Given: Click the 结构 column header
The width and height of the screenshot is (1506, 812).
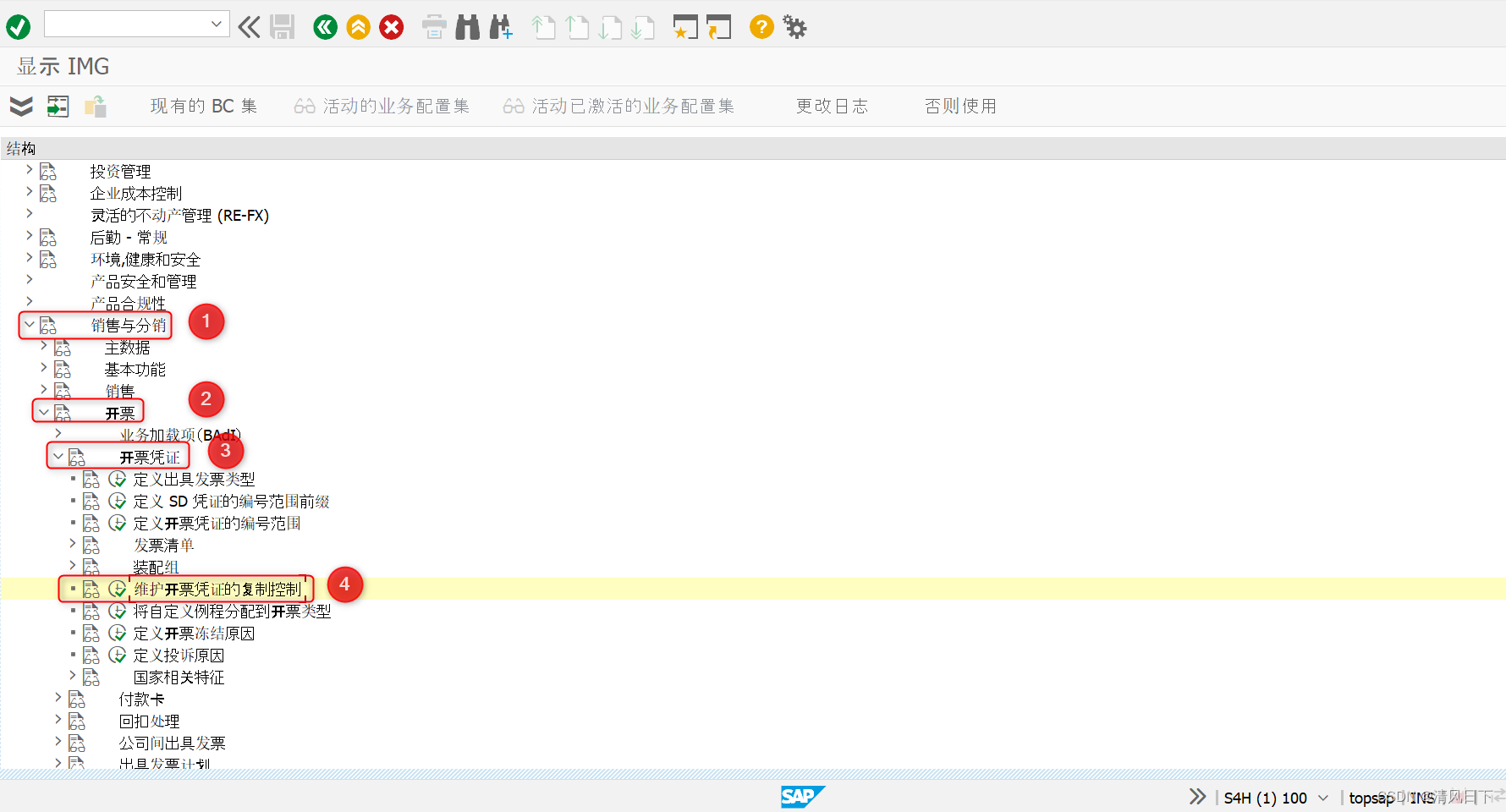Looking at the screenshot, I should 21,149.
